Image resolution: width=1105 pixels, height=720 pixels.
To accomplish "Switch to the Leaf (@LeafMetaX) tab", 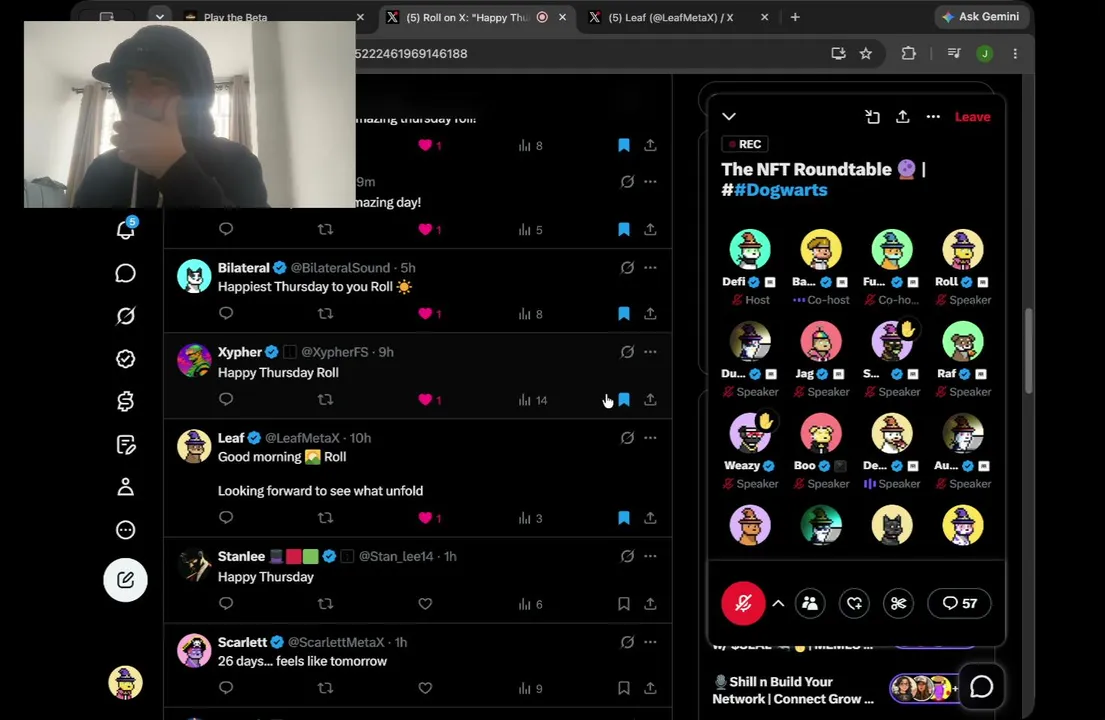I will (669, 18).
